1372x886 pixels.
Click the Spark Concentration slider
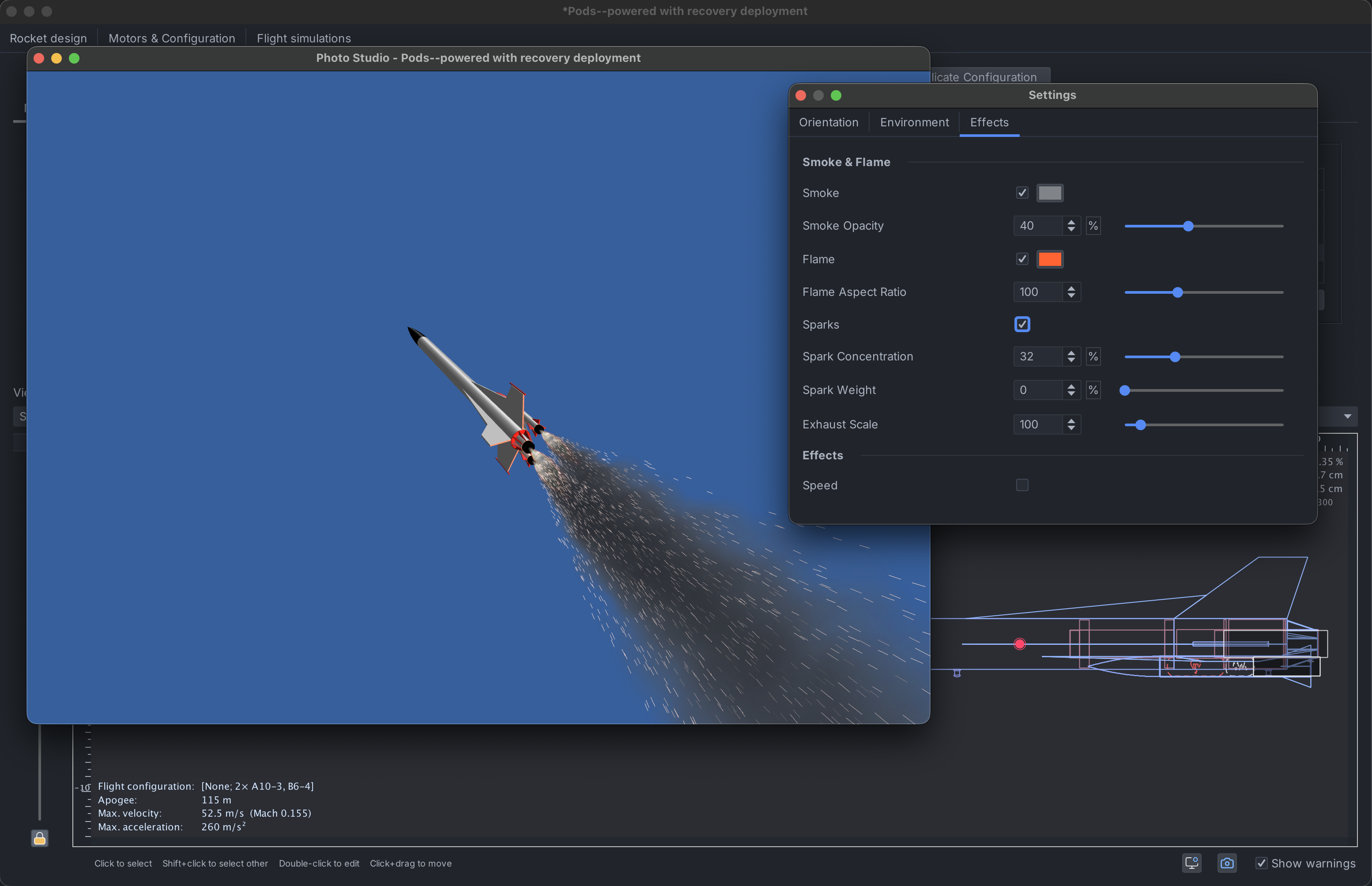(1175, 357)
